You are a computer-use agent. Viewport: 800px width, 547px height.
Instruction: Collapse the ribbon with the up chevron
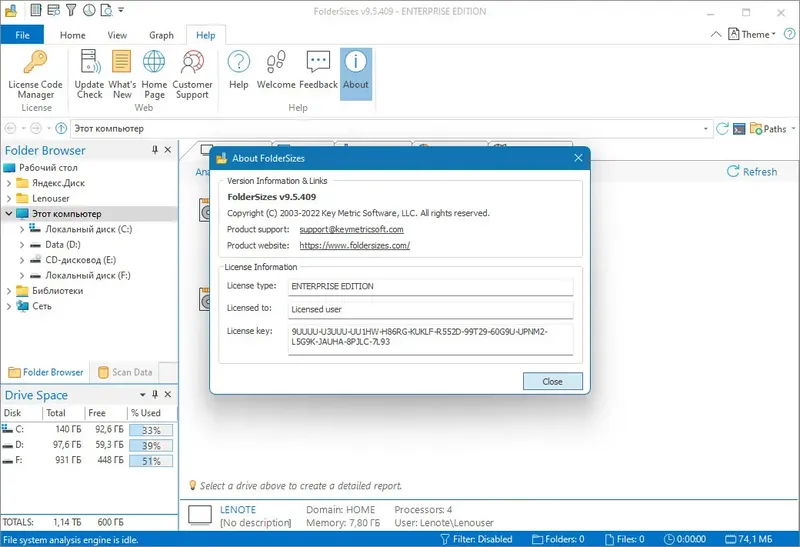point(716,34)
